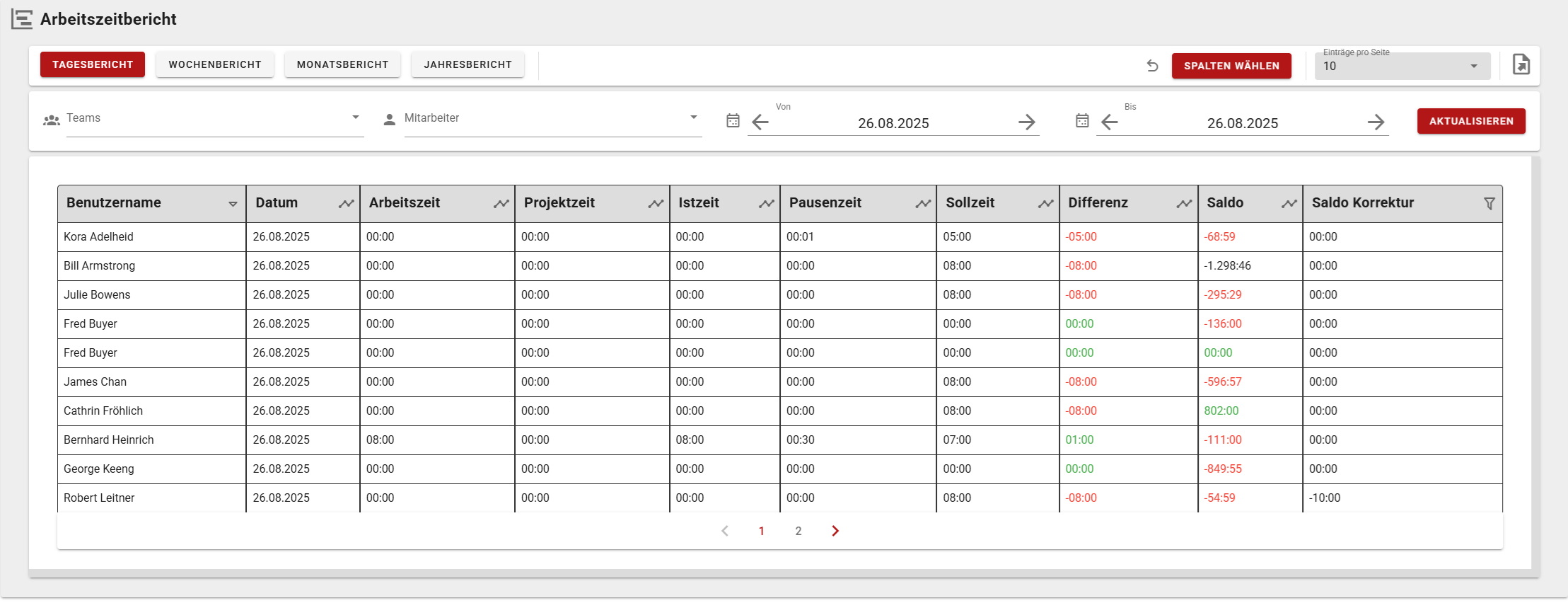The height and width of the screenshot is (603, 1568).
Task: Open the Mitarbeiter dropdown
Action: tap(693, 117)
